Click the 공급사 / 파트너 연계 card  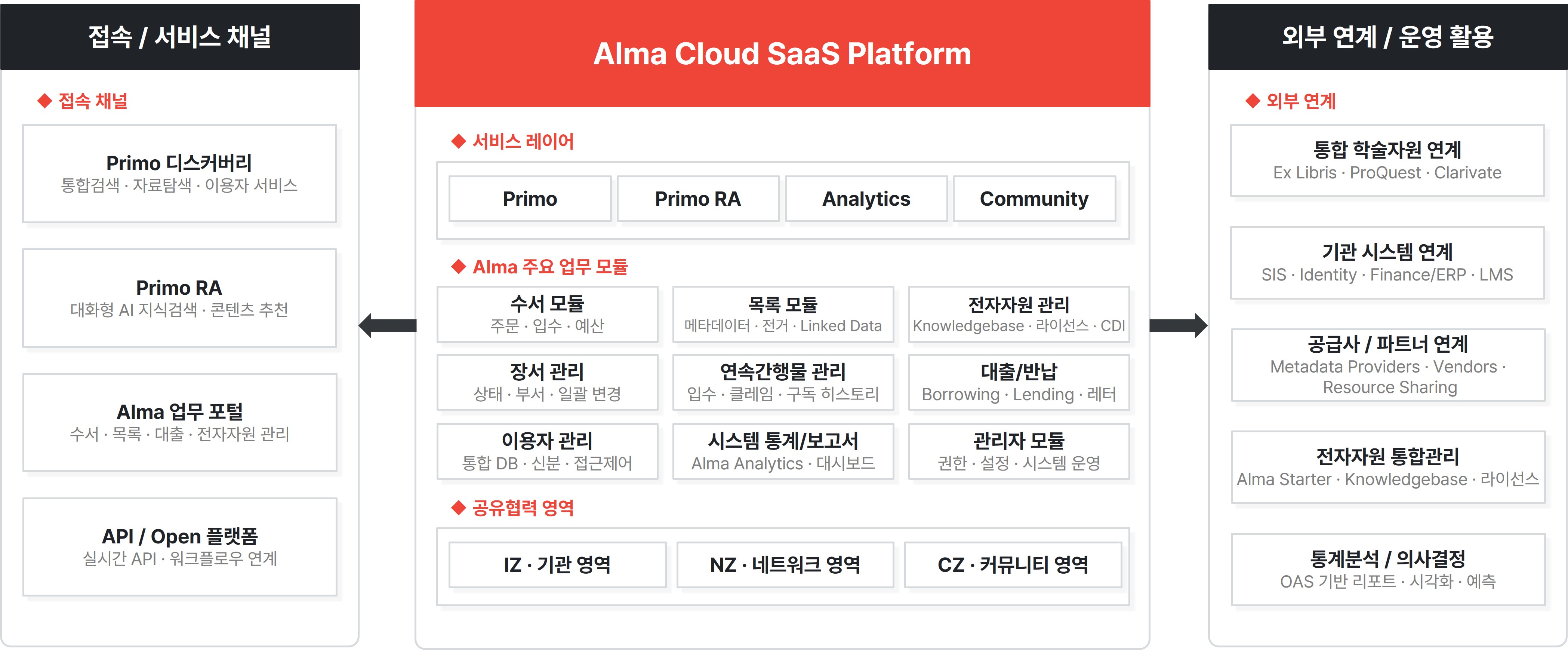[x=1388, y=365]
